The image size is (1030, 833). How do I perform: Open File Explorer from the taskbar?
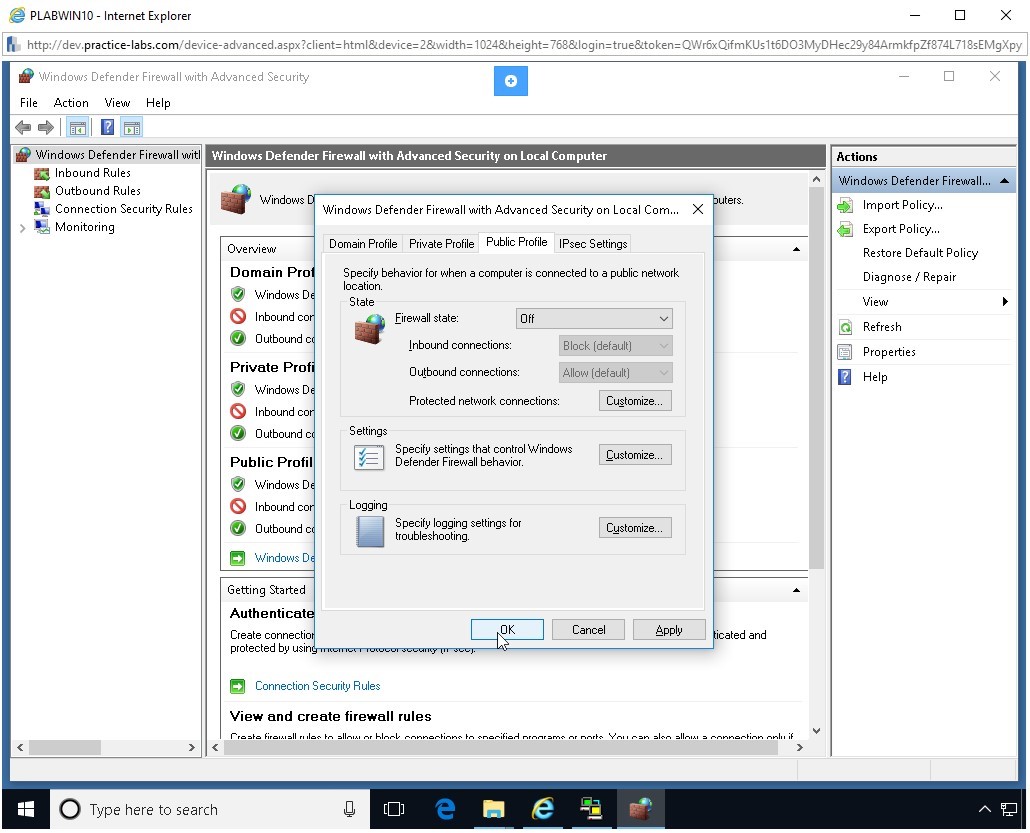pos(493,809)
